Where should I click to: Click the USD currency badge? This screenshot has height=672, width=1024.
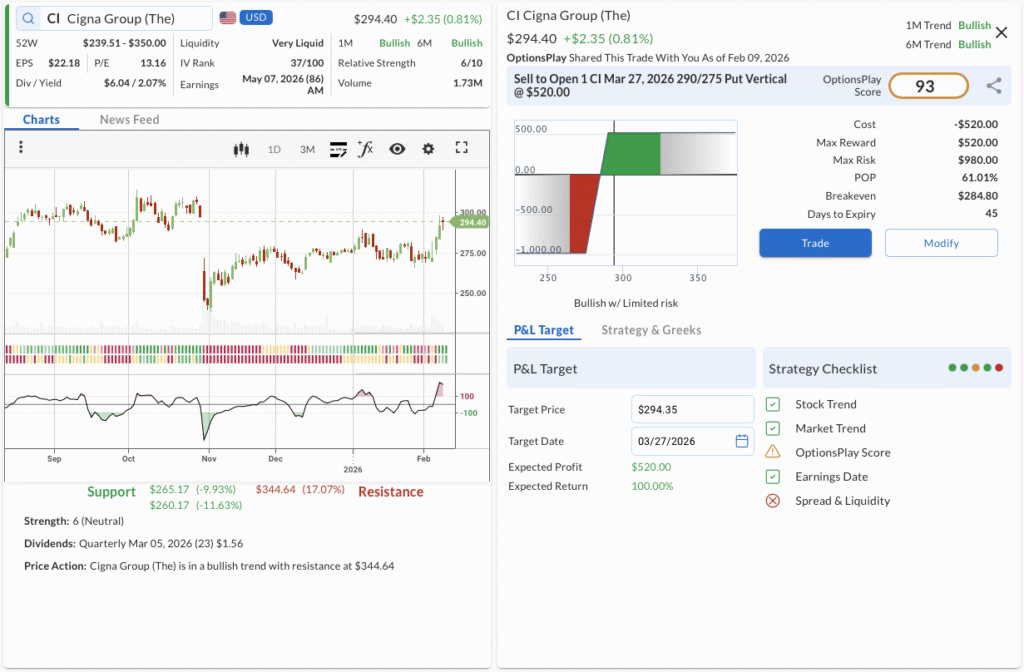(x=256, y=18)
